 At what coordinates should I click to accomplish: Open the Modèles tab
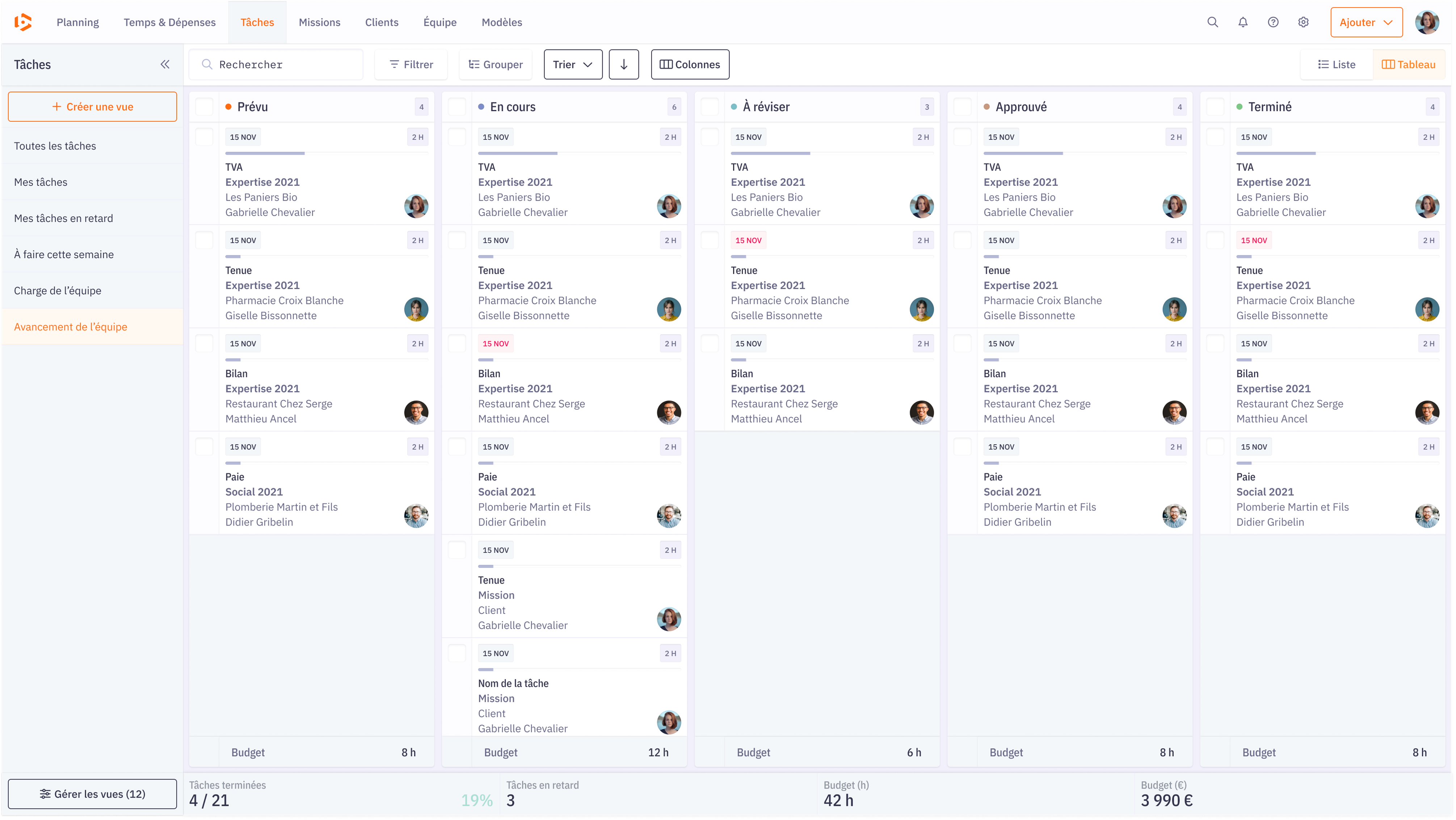501,22
